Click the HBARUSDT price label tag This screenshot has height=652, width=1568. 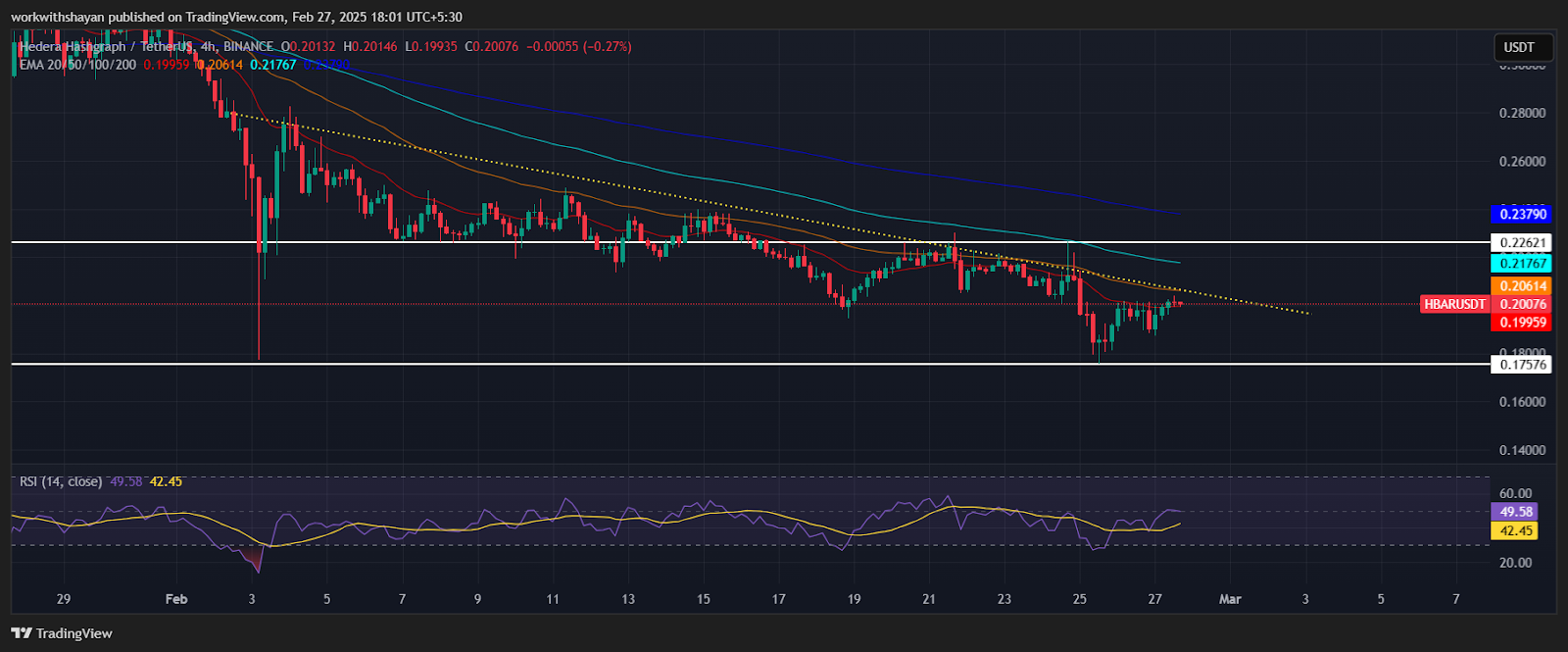click(1455, 305)
